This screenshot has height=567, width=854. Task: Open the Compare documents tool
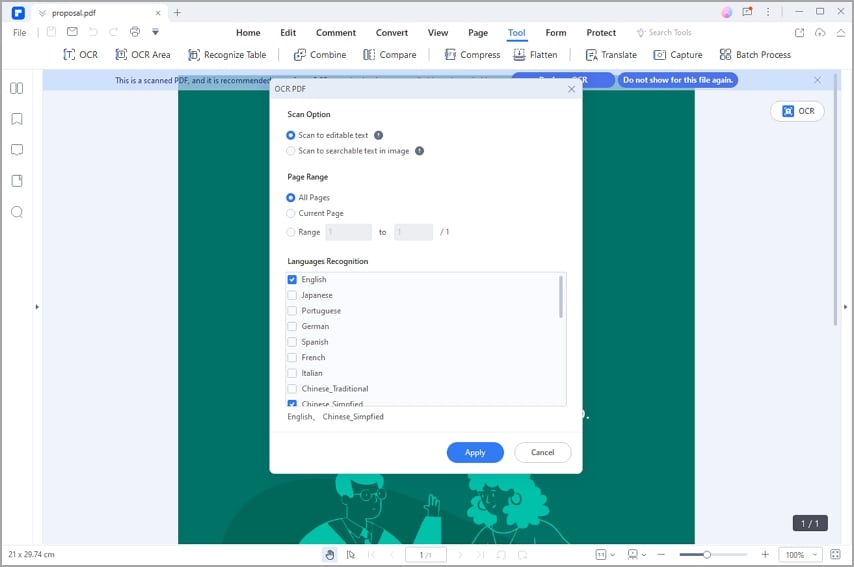click(389, 54)
